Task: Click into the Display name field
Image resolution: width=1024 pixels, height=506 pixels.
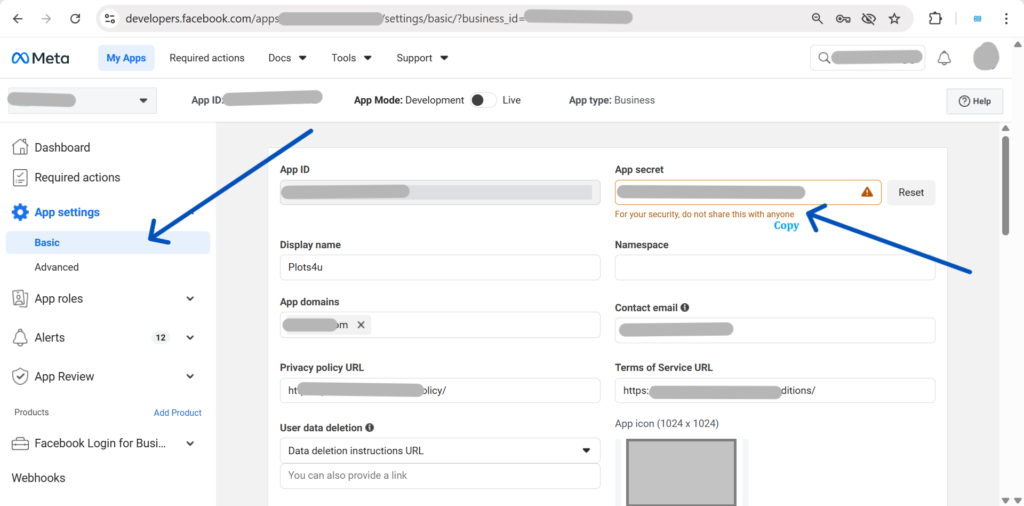Action: 440,267
